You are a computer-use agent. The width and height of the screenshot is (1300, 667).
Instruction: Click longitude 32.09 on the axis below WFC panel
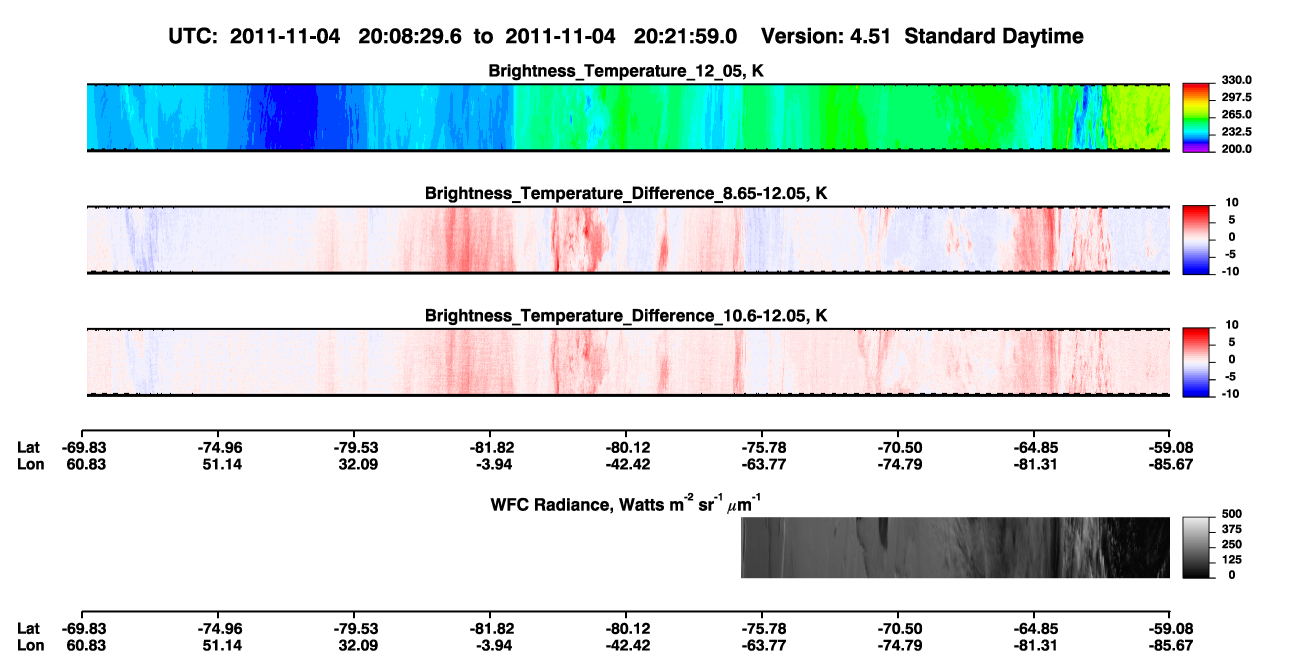click(357, 644)
